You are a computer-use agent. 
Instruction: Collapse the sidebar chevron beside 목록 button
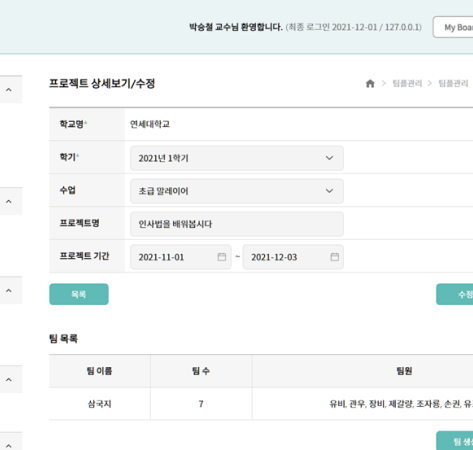click(9, 290)
